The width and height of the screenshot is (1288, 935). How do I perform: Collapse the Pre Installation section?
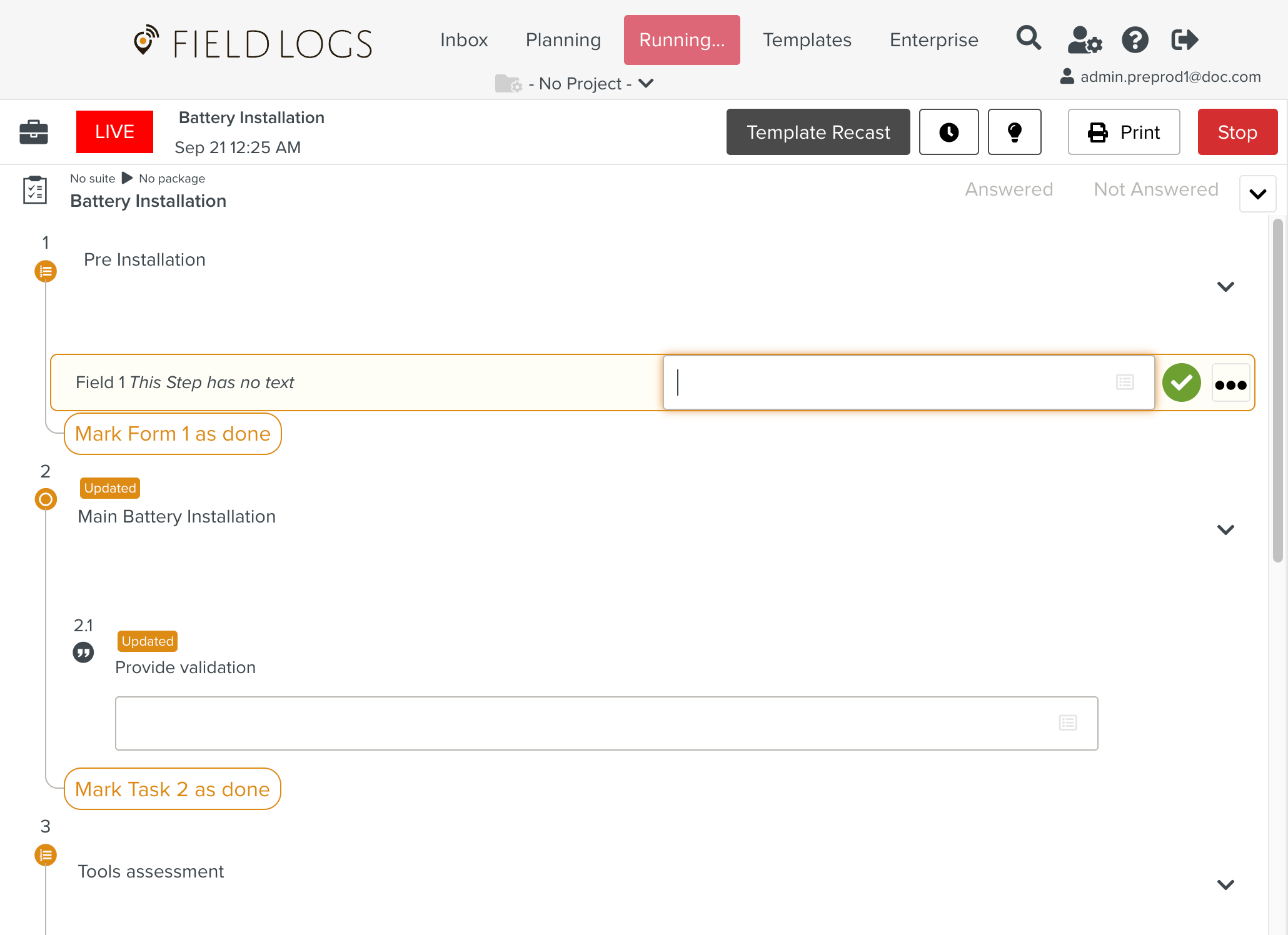(1225, 287)
